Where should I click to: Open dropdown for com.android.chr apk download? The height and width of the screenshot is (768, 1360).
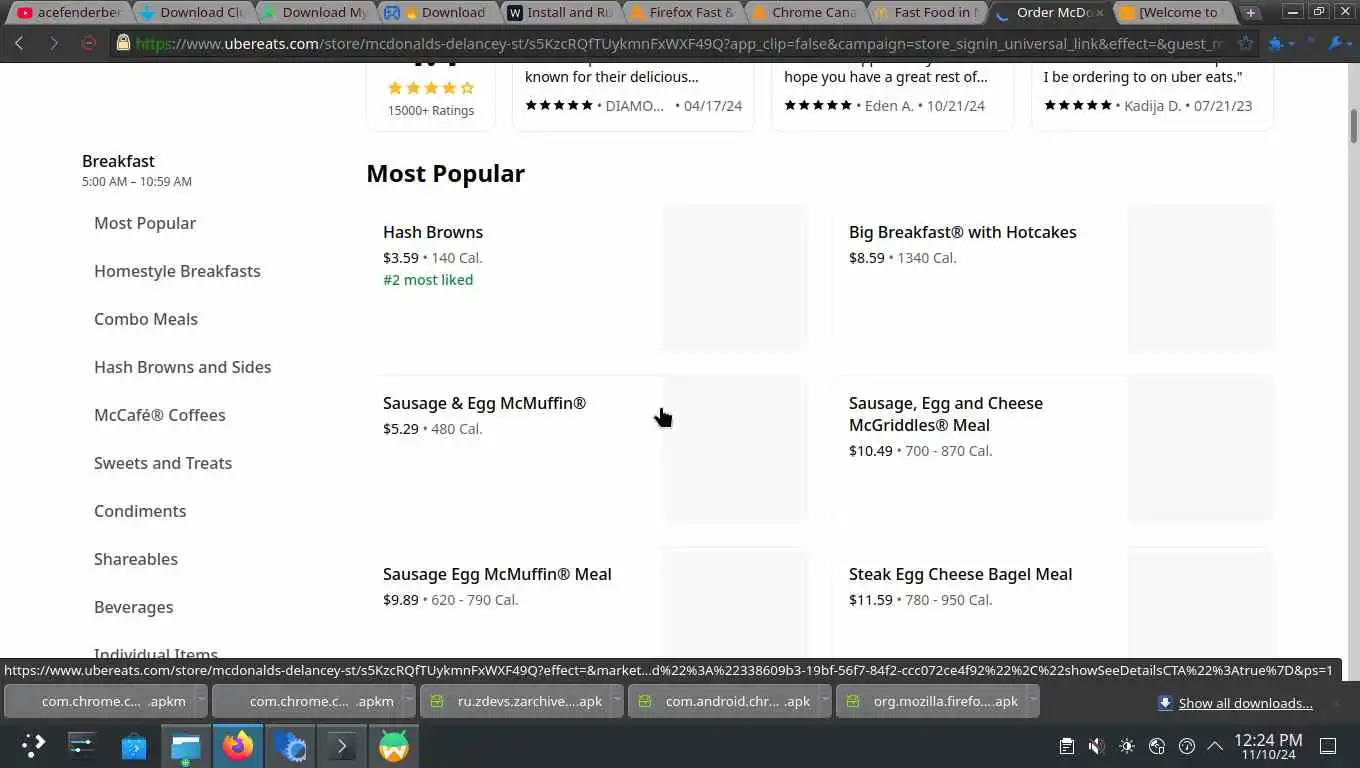tap(824, 701)
